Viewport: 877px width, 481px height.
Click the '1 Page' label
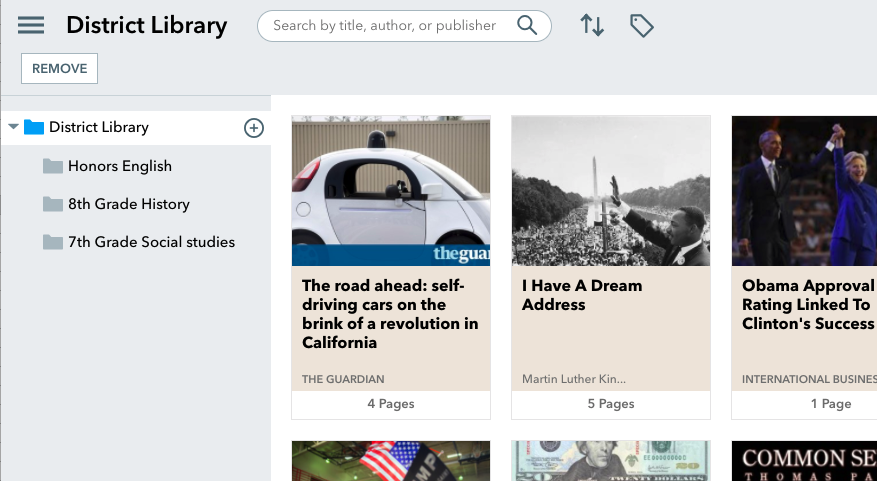(831, 404)
